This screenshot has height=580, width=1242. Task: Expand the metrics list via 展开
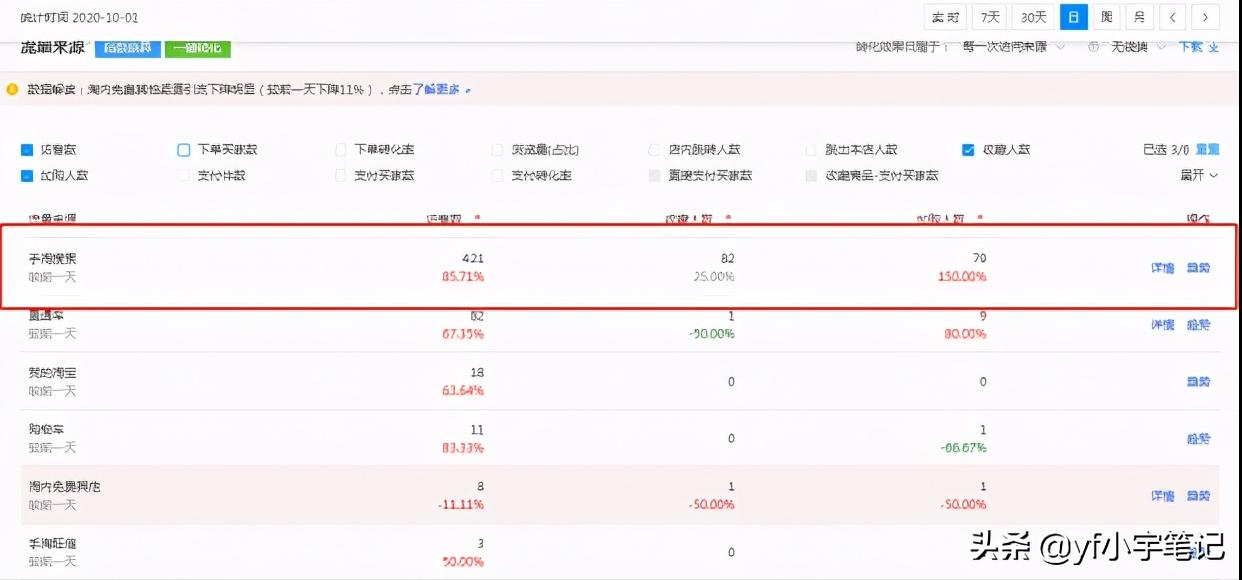click(x=1193, y=175)
